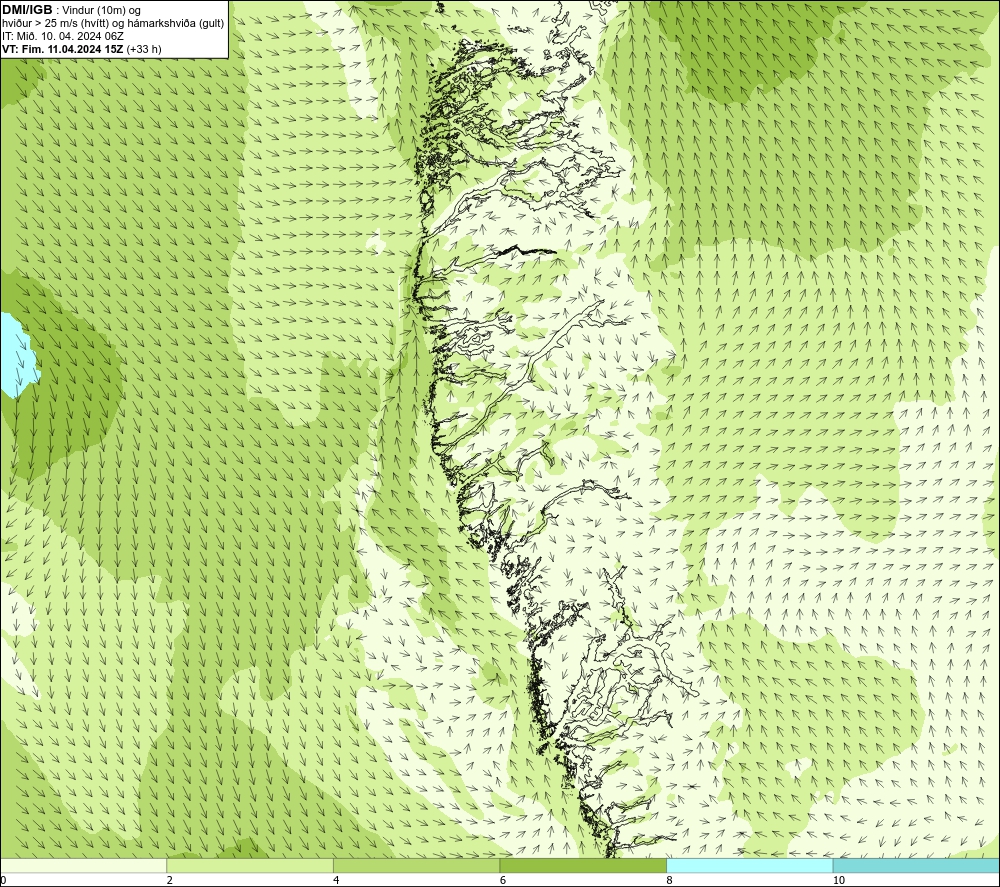Click the 'Vindur (10m) og' header text
Image resolution: width=1000 pixels, height=887 pixels.
(103, 11)
